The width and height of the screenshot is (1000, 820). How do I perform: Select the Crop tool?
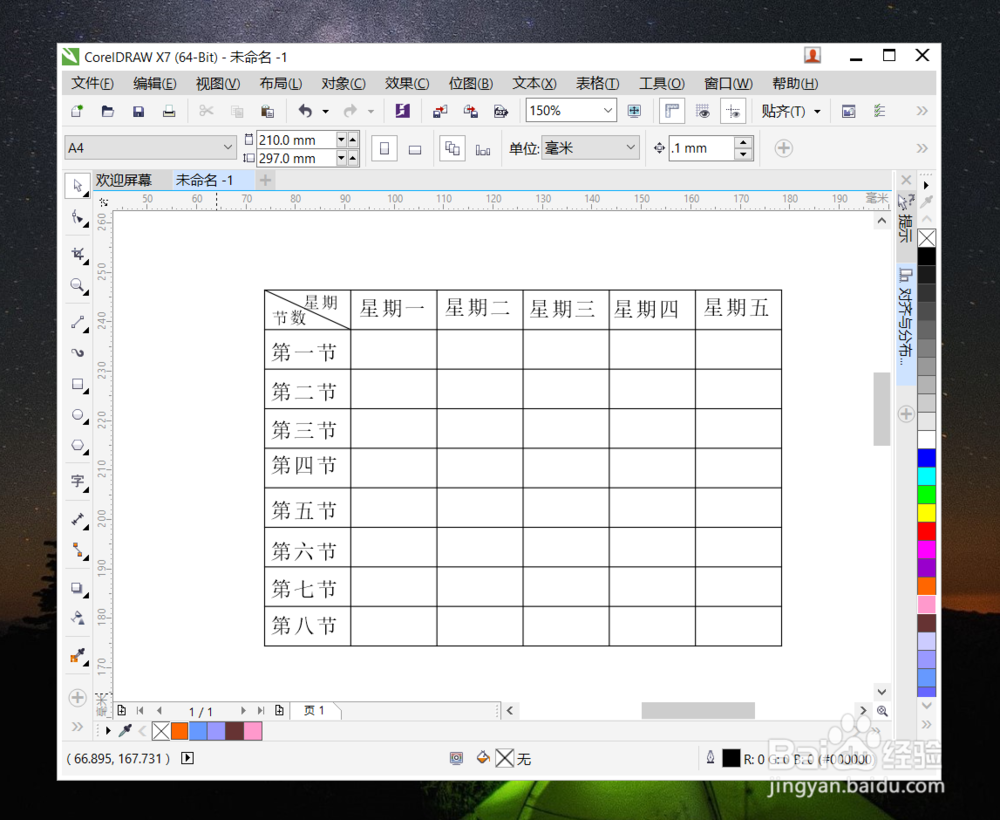(77, 254)
